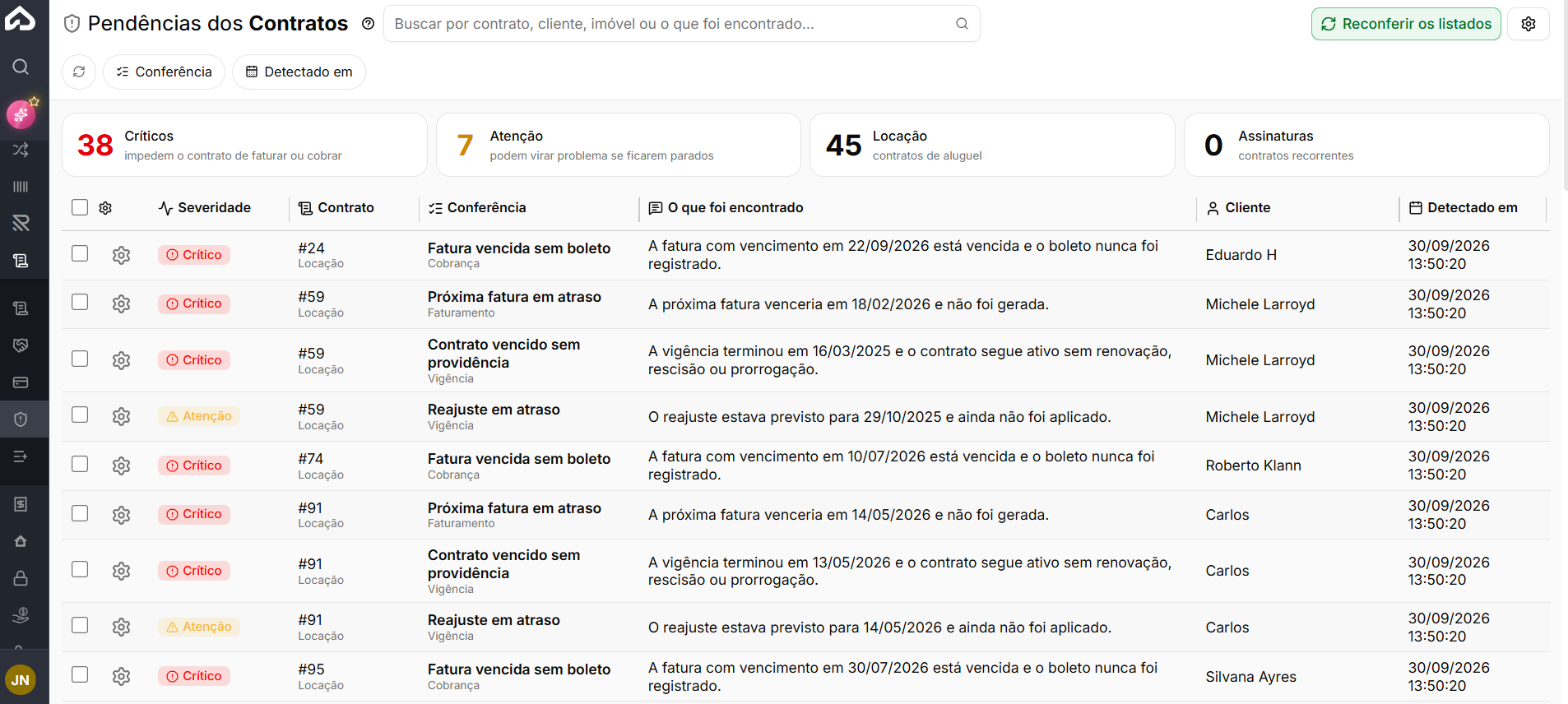
Task: Open the Detectado em filter dropdown
Action: click(299, 72)
